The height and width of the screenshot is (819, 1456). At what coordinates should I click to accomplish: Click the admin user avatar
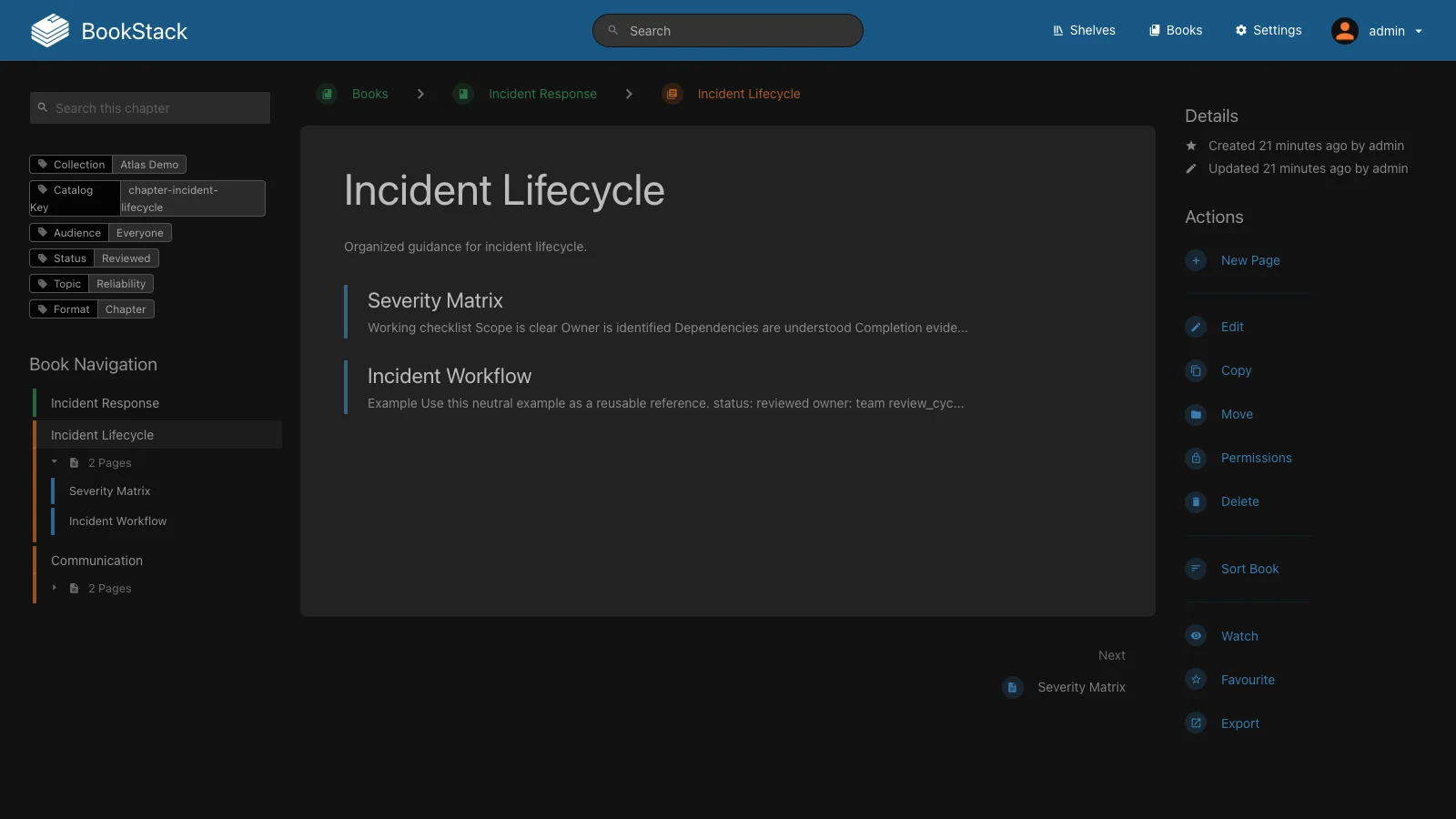point(1345,31)
